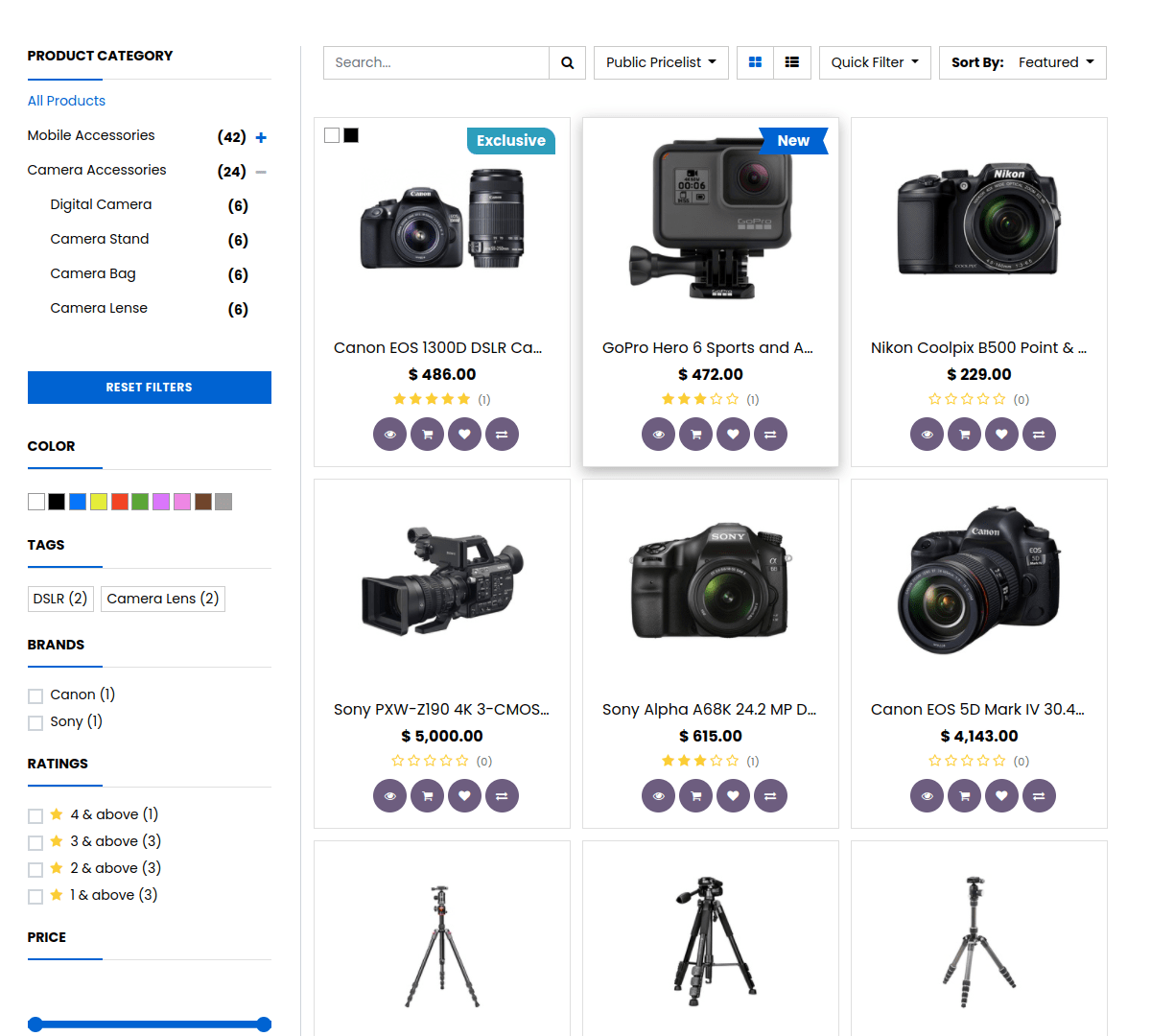Select the Digital Camera subcategory
1151x1036 pixels.
coord(101,204)
